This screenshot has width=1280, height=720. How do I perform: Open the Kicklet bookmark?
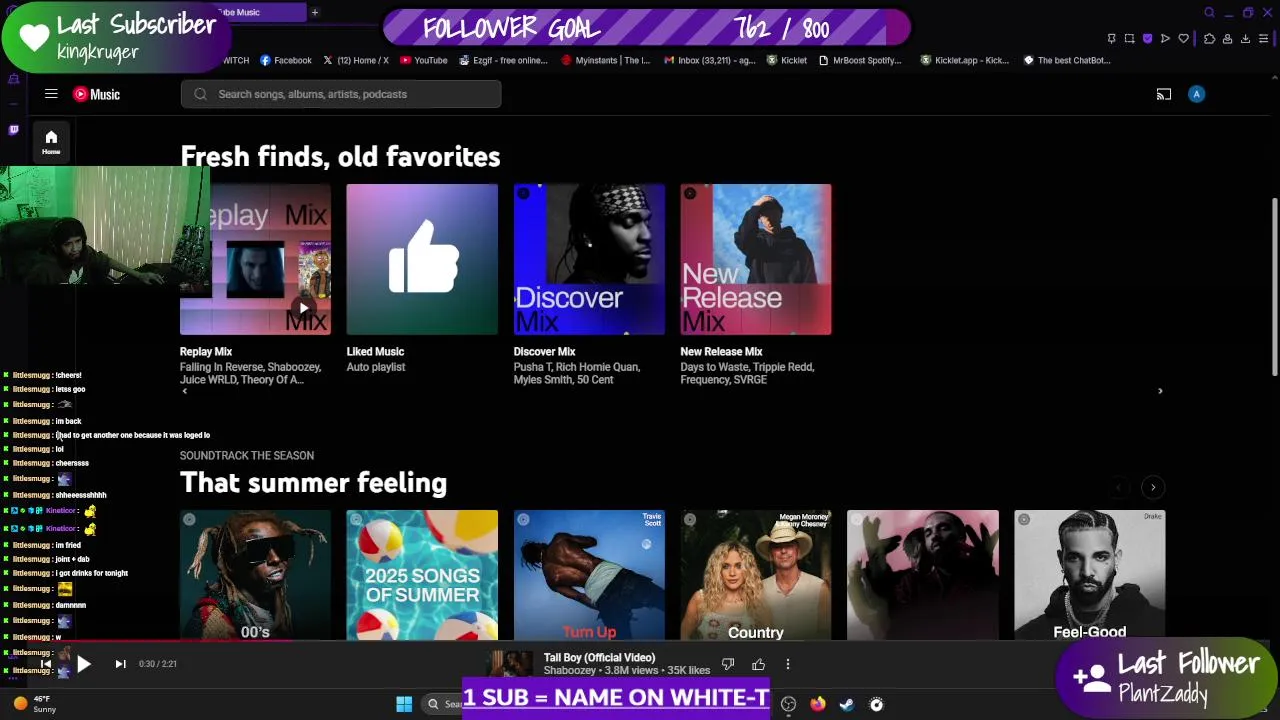(787, 60)
